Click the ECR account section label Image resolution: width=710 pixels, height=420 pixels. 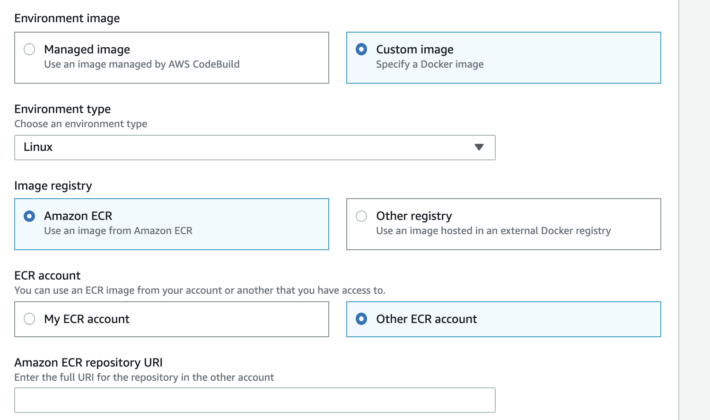[x=49, y=274]
